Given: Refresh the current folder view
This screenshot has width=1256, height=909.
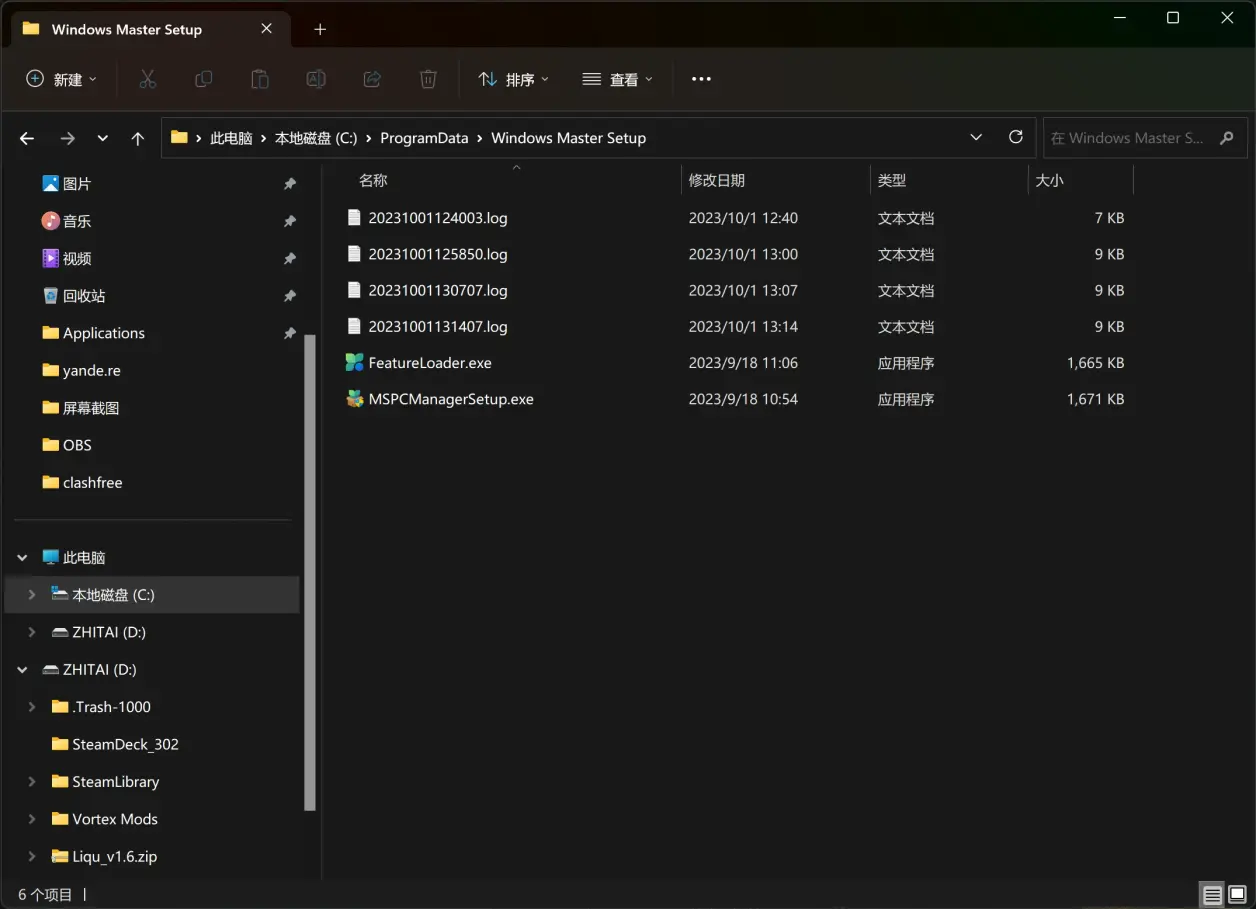Looking at the screenshot, I should [x=1016, y=137].
